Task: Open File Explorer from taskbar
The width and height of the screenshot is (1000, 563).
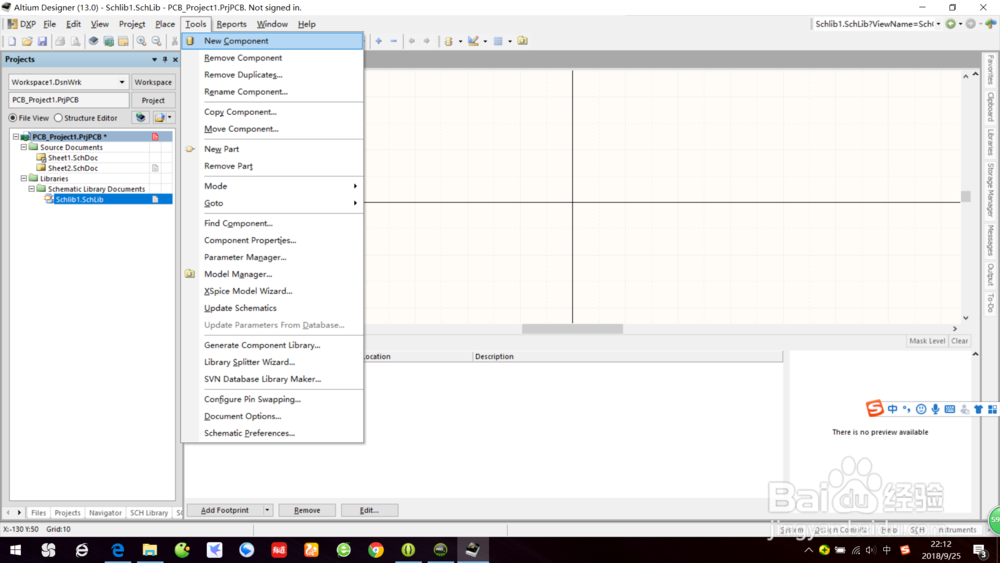Action: pos(150,550)
